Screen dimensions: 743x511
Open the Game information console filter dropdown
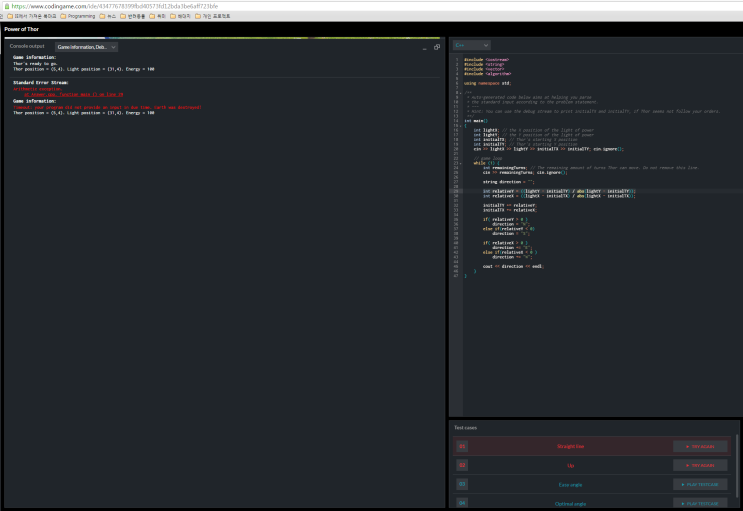(86, 47)
